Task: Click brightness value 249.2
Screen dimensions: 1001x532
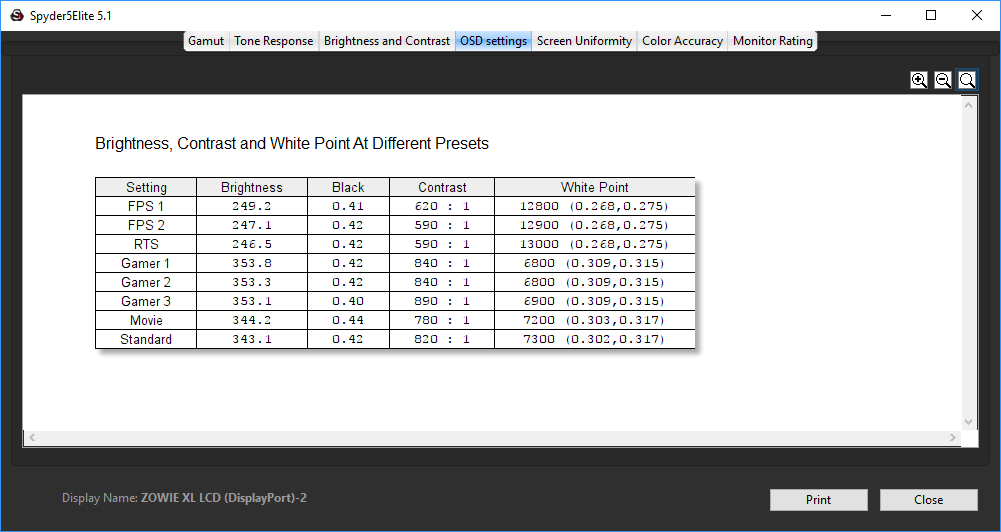Action: click(x=252, y=206)
